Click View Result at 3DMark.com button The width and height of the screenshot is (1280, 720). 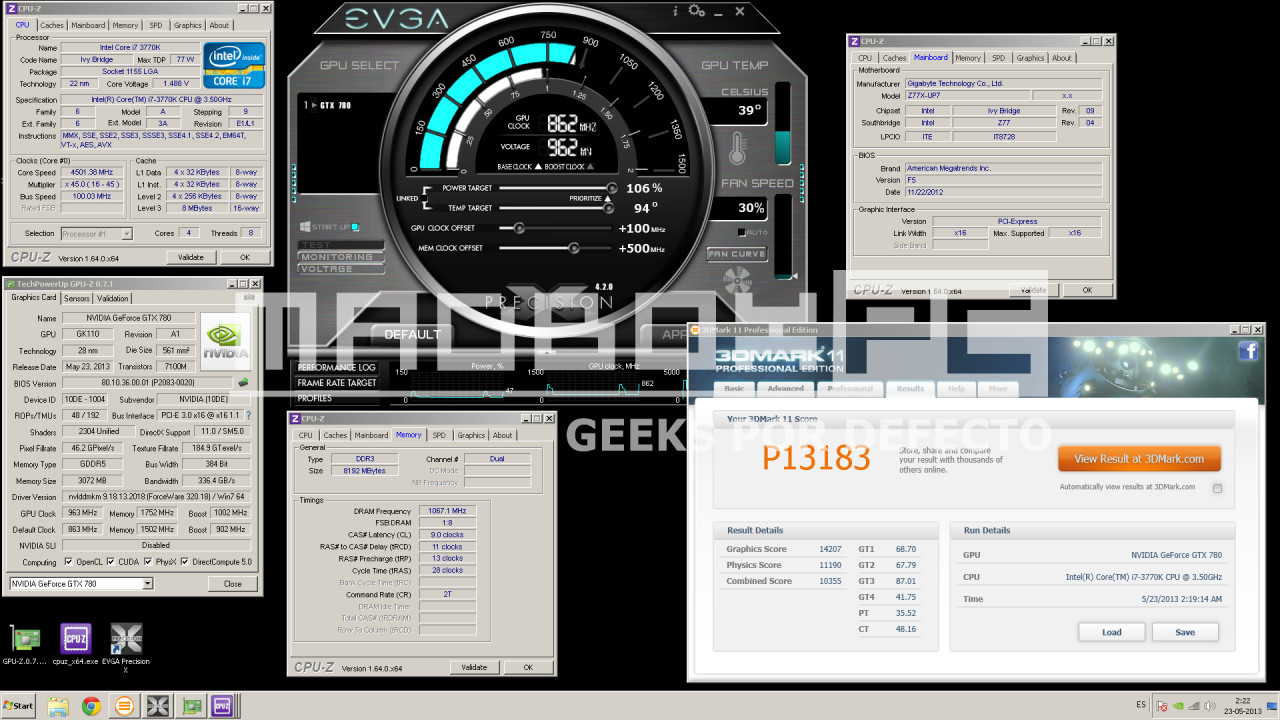1139,459
